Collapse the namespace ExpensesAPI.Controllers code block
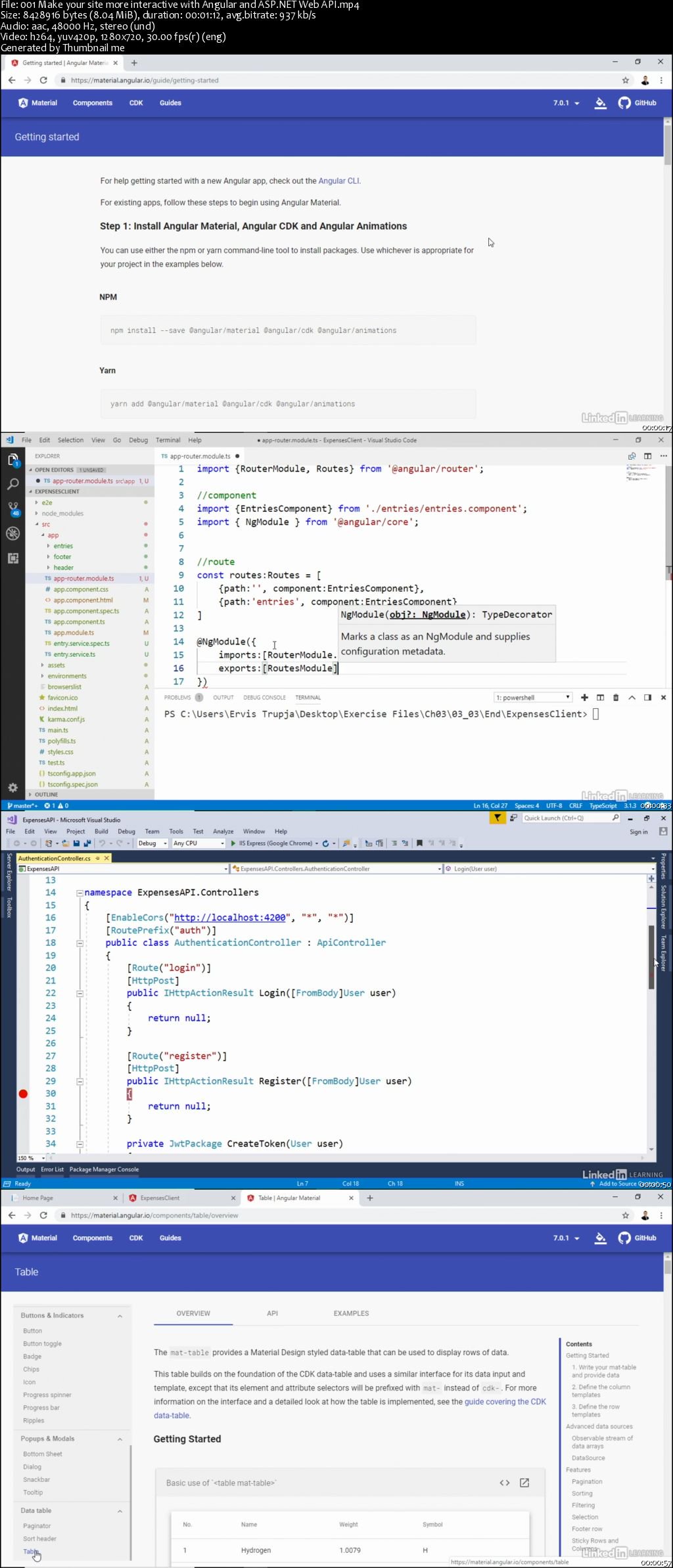This screenshot has width=673, height=1568. (80, 893)
